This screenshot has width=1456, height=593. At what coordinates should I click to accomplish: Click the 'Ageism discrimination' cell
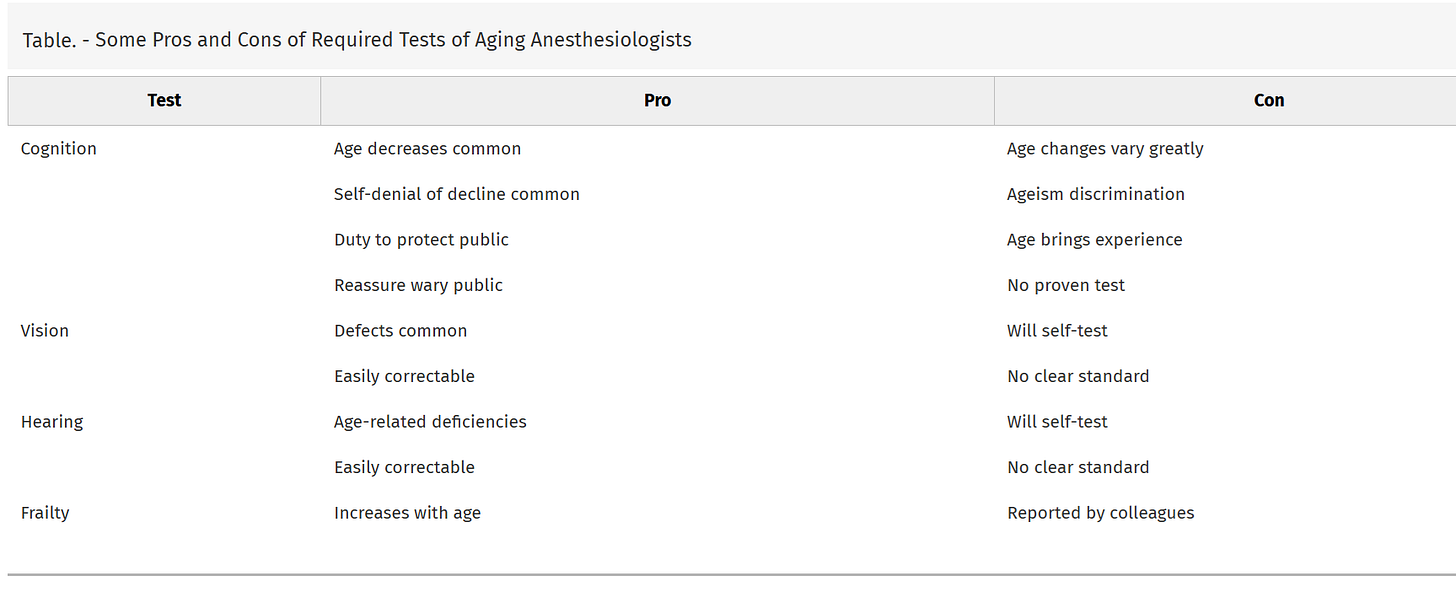tap(1095, 194)
